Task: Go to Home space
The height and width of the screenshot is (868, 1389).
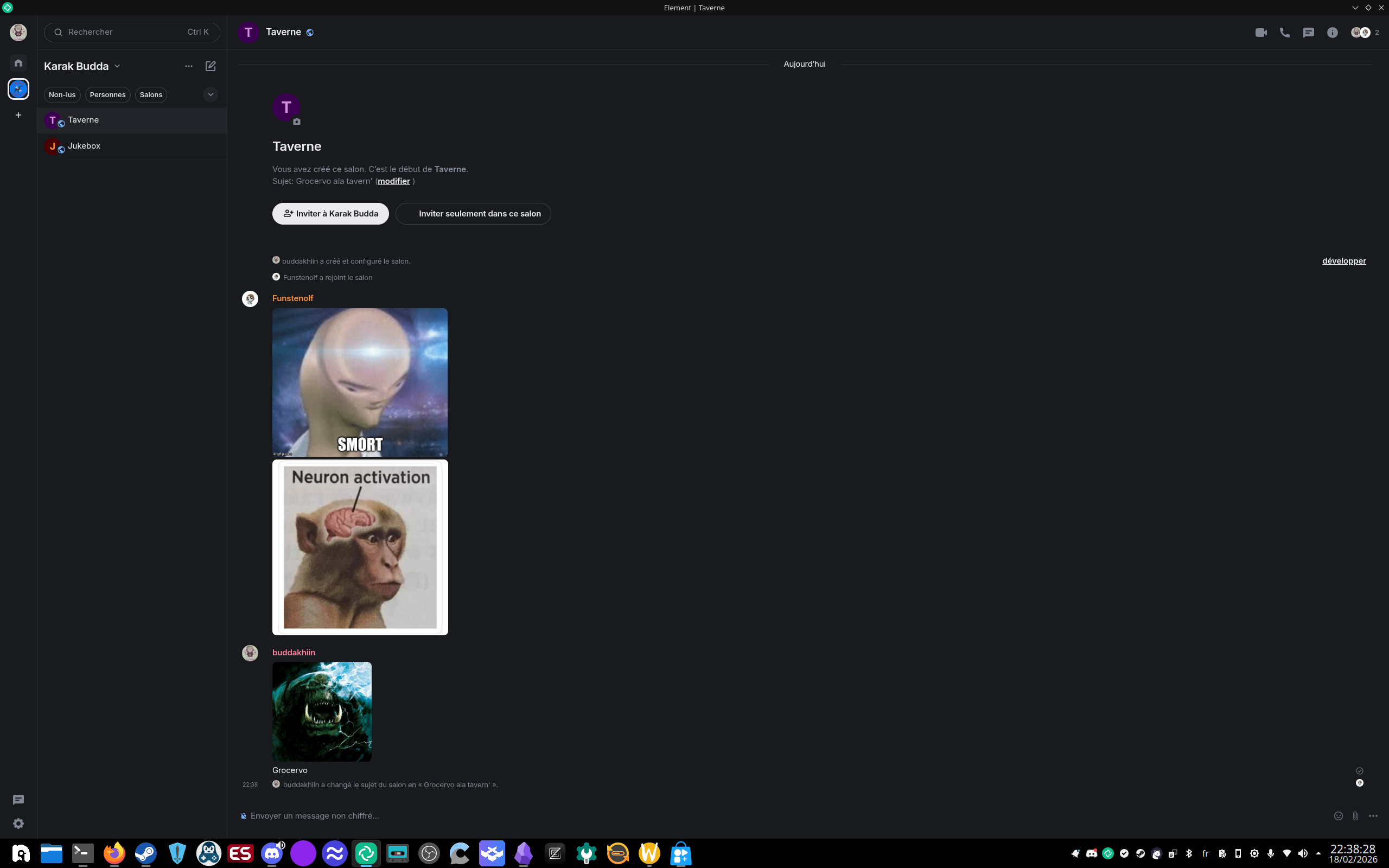Action: 18,62
